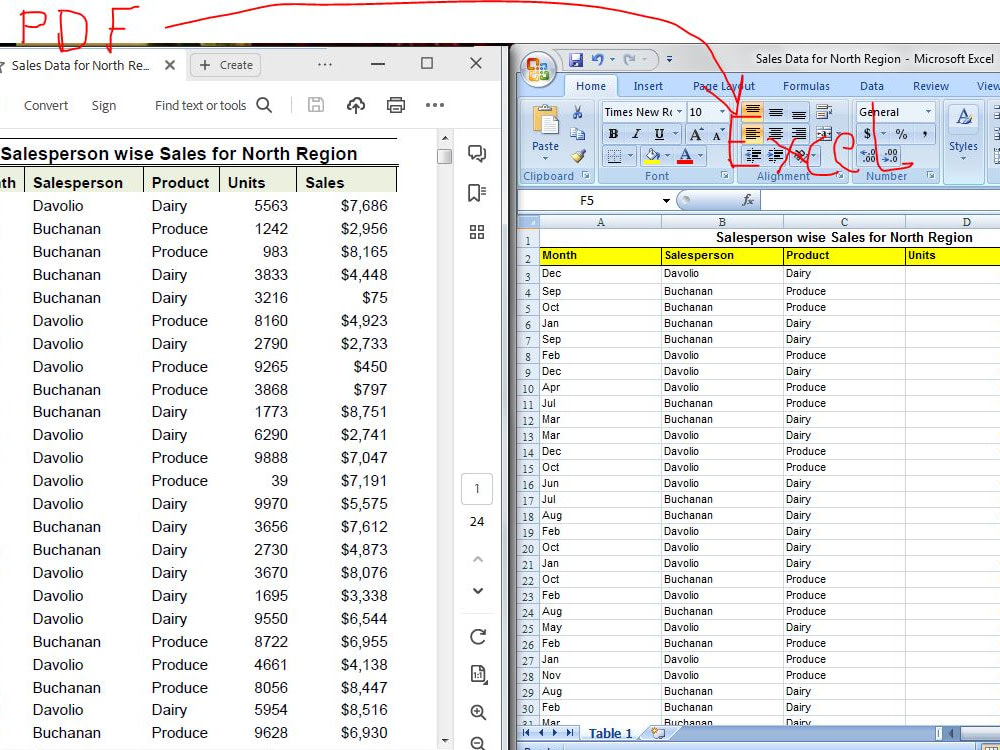This screenshot has height=750, width=1000.
Task: Click Sign in the PDF toolbar
Action: tap(103, 105)
